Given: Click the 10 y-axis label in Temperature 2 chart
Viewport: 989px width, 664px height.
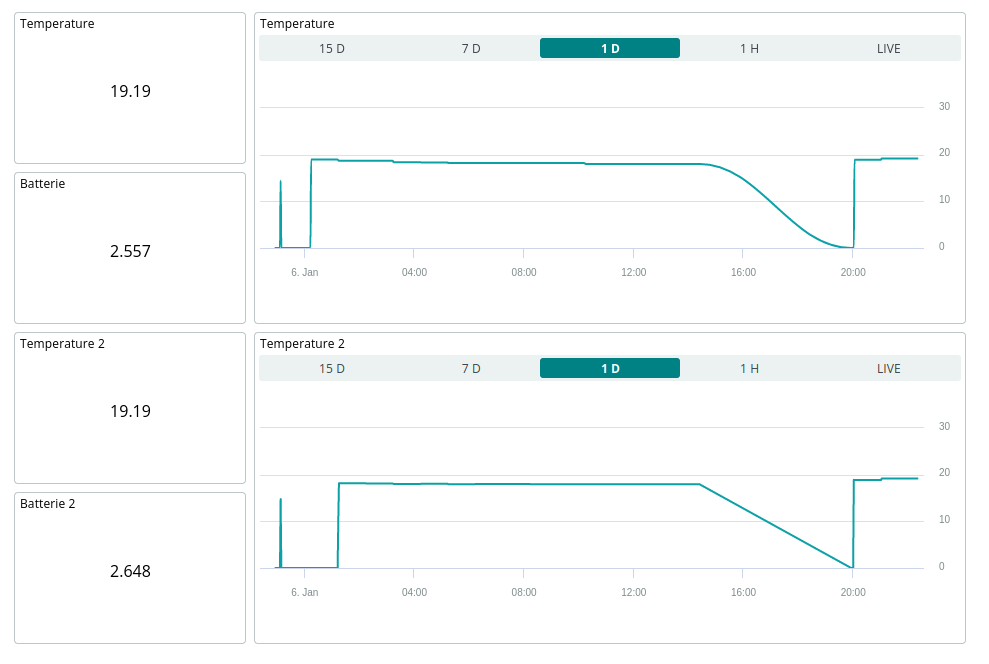Looking at the screenshot, I should pos(944,520).
